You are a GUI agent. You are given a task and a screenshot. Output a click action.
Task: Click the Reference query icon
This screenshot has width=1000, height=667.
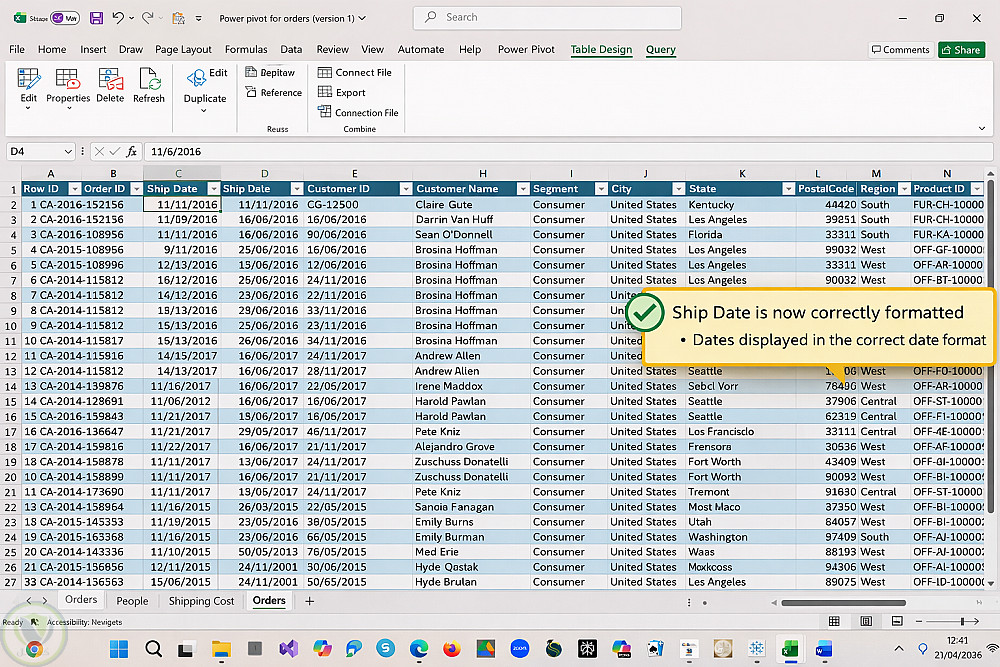coord(251,93)
